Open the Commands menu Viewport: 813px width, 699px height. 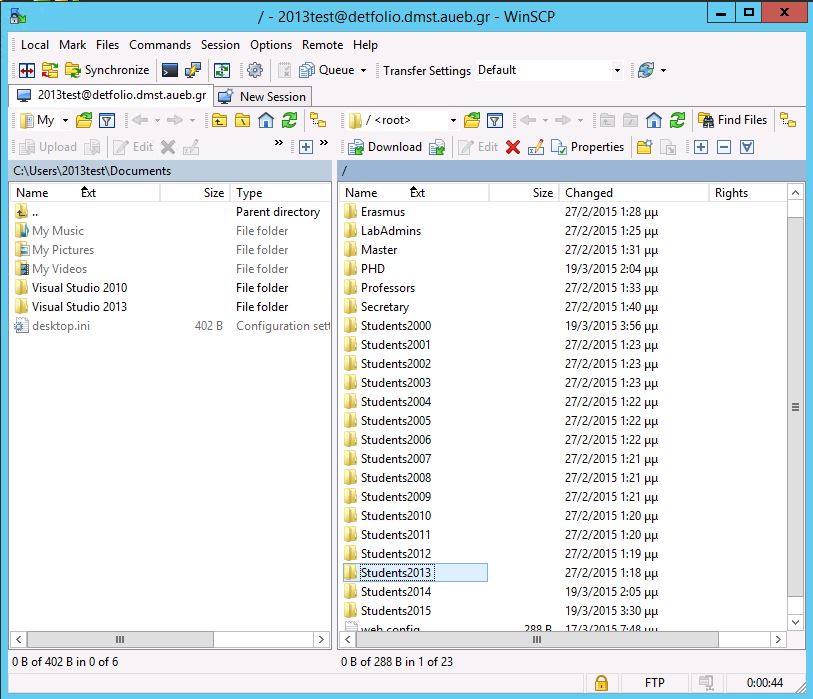point(159,45)
